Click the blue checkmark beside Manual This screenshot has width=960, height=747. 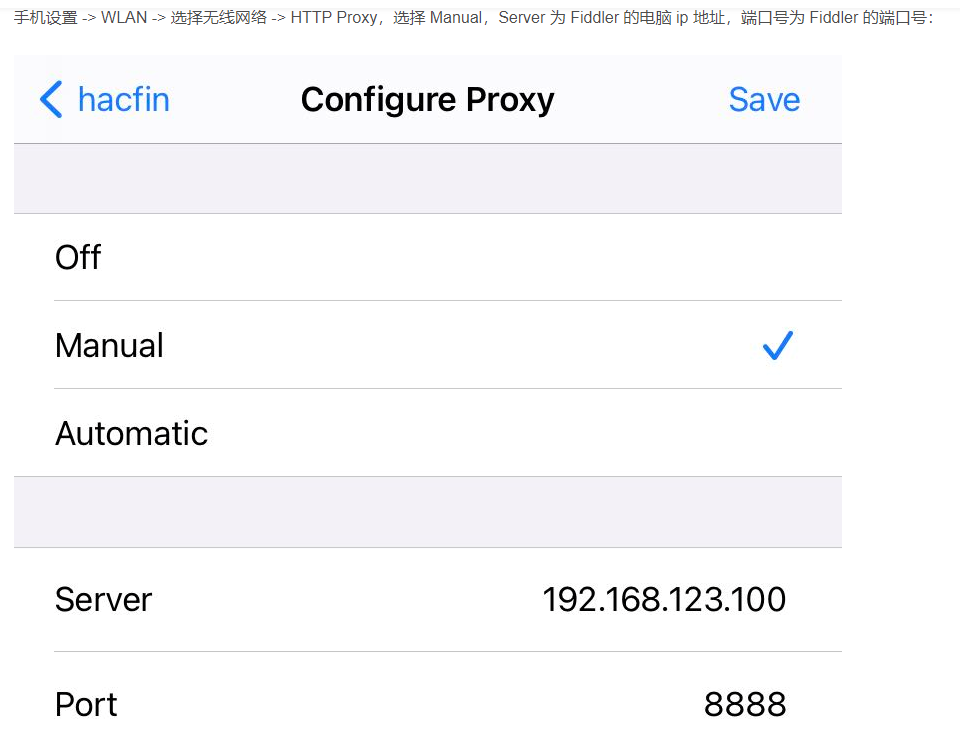pyautogui.click(x=778, y=345)
